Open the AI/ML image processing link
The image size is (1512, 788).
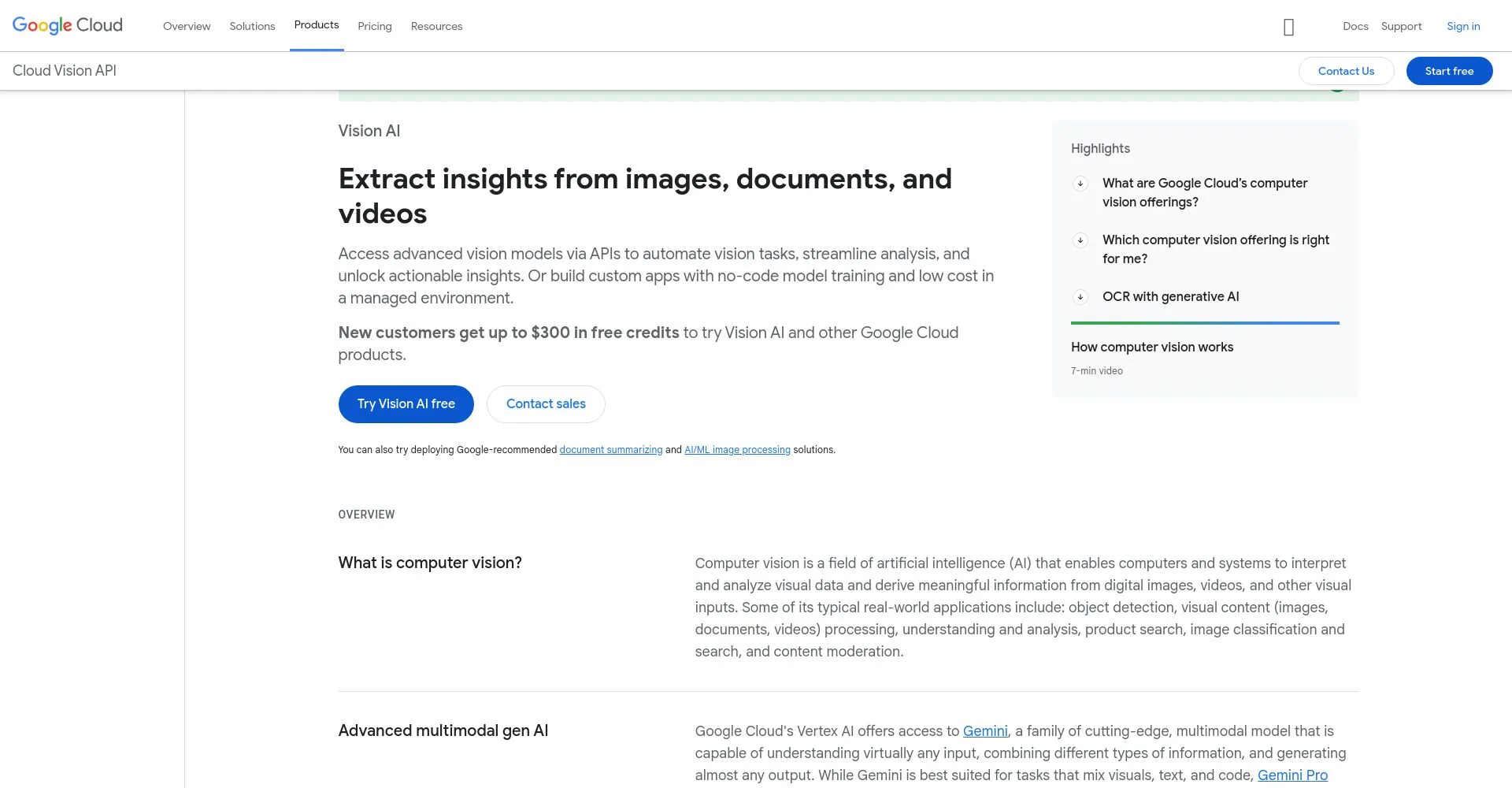pyautogui.click(x=737, y=450)
